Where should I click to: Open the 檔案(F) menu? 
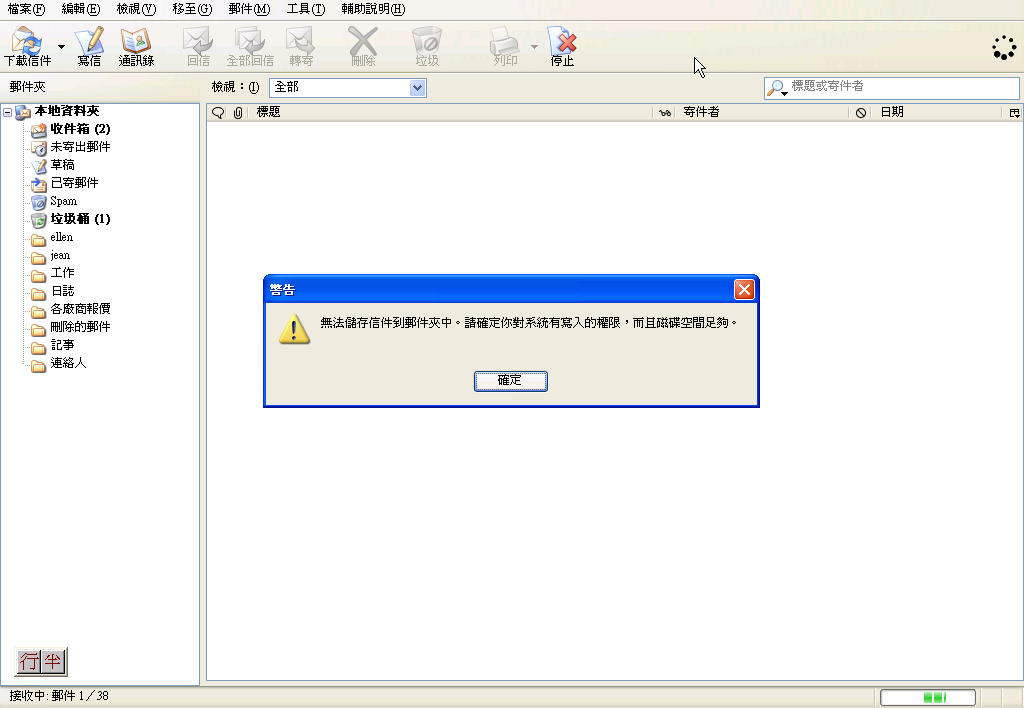coord(26,9)
